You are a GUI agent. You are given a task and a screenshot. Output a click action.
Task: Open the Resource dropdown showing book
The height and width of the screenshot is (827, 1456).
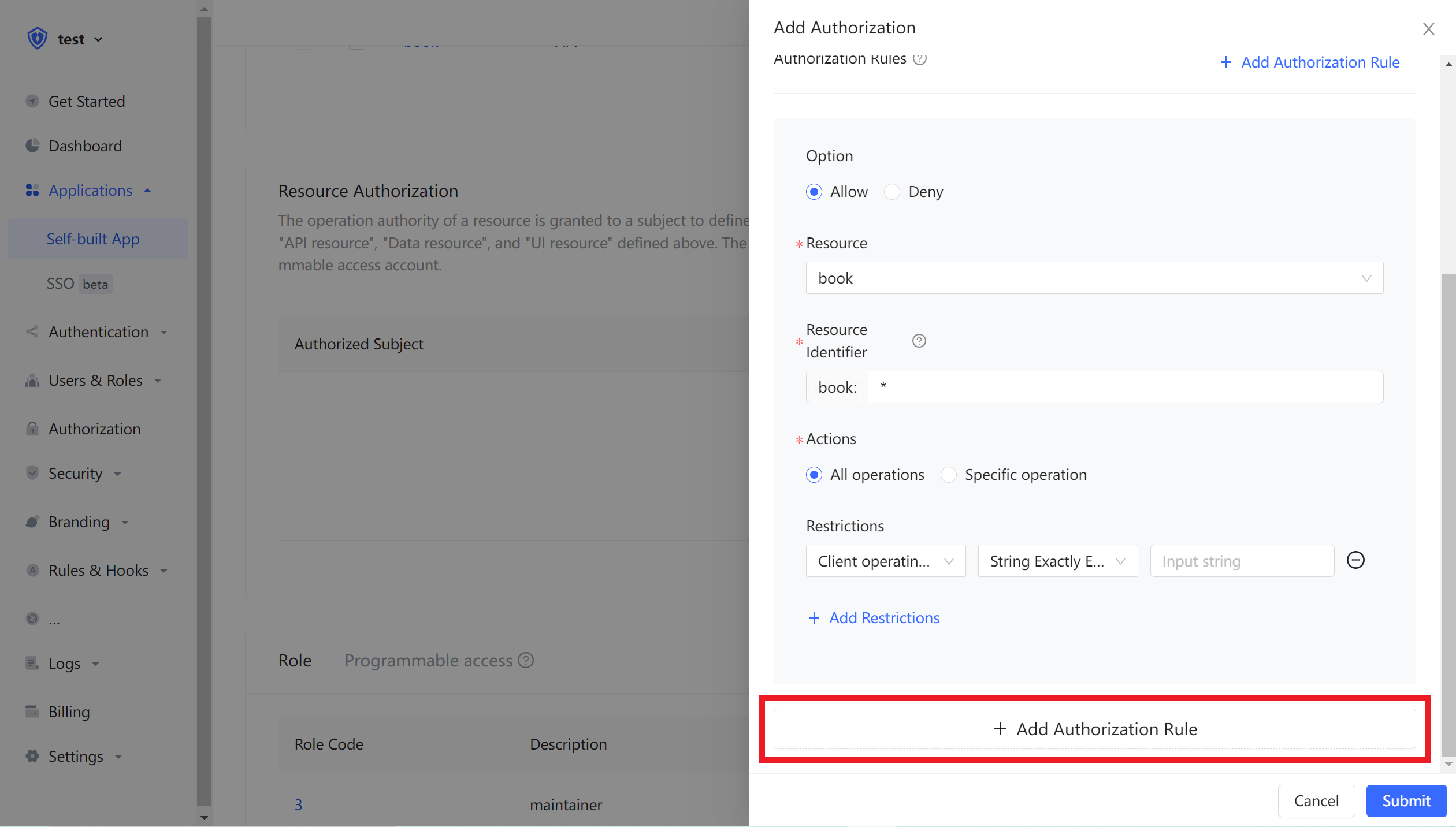click(x=1094, y=278)
